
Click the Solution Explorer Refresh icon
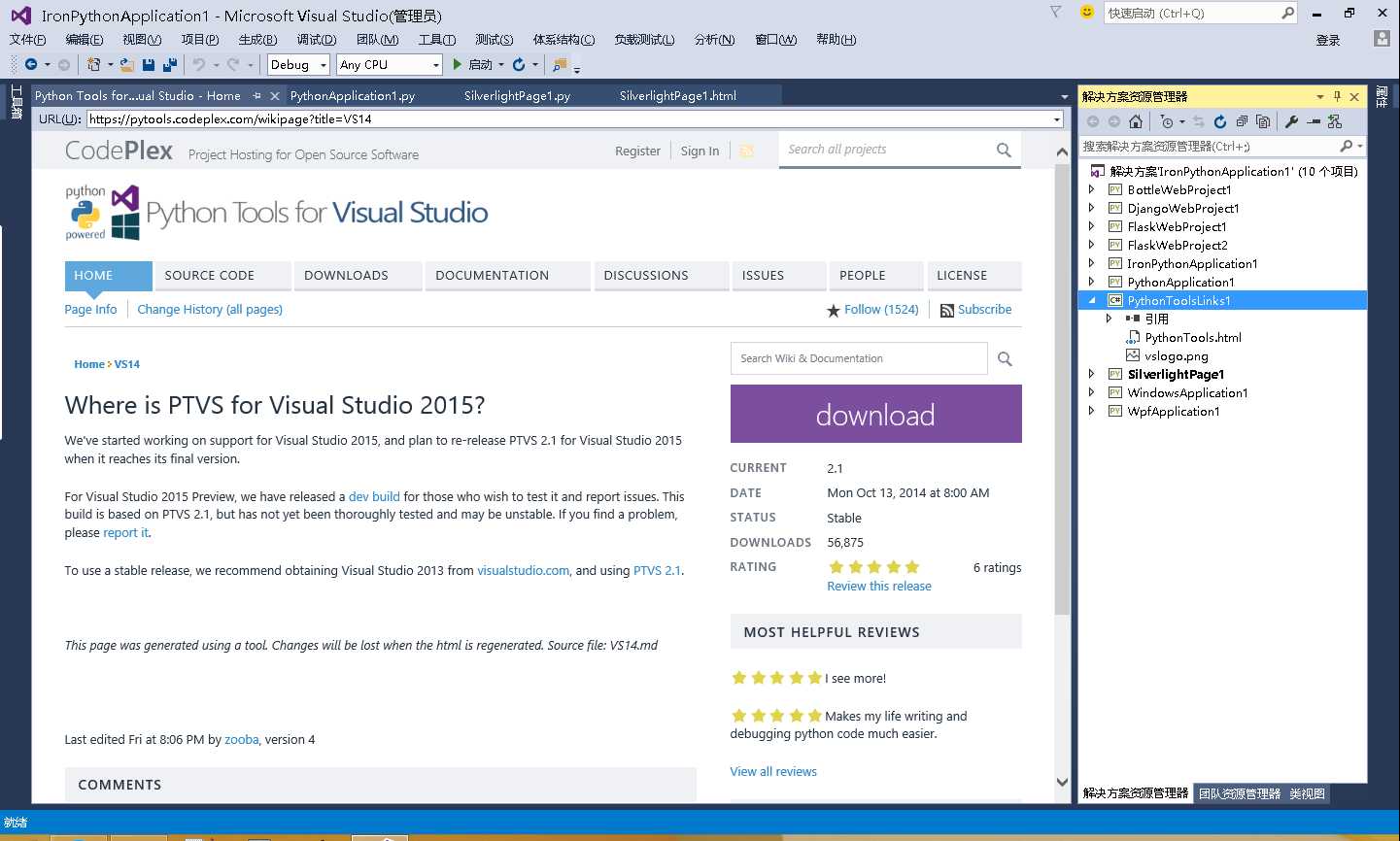coord(1220,121)
